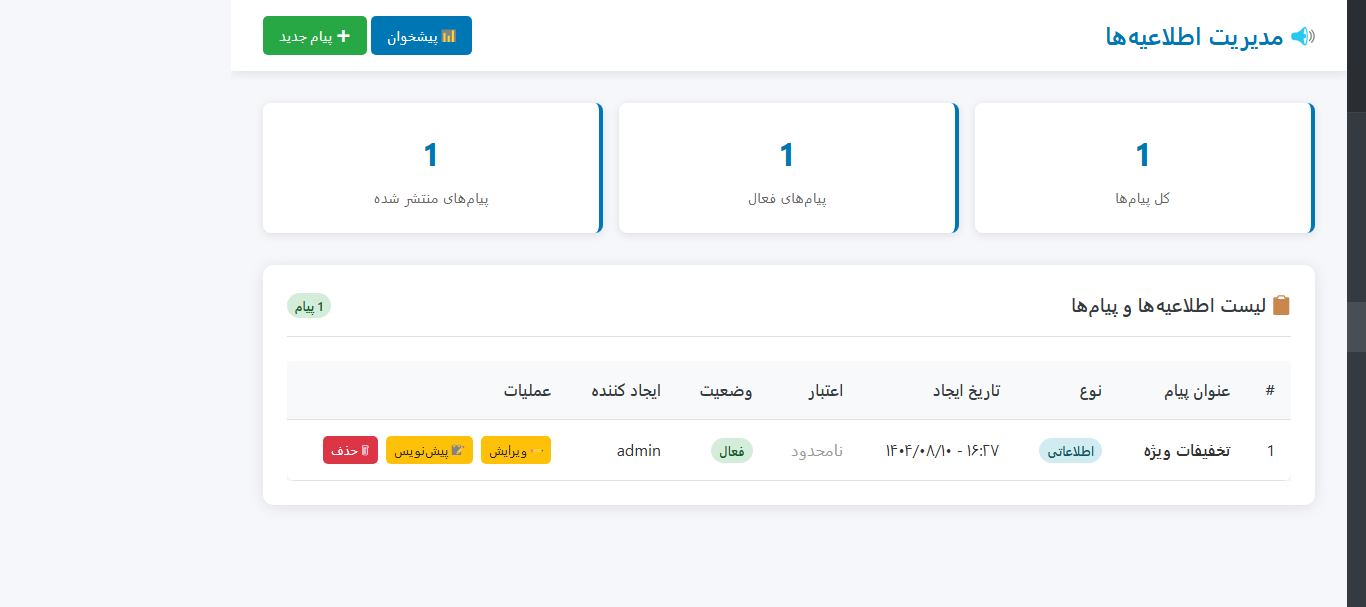Click the edit icon on the ویرایش button

tap(536, 449)
